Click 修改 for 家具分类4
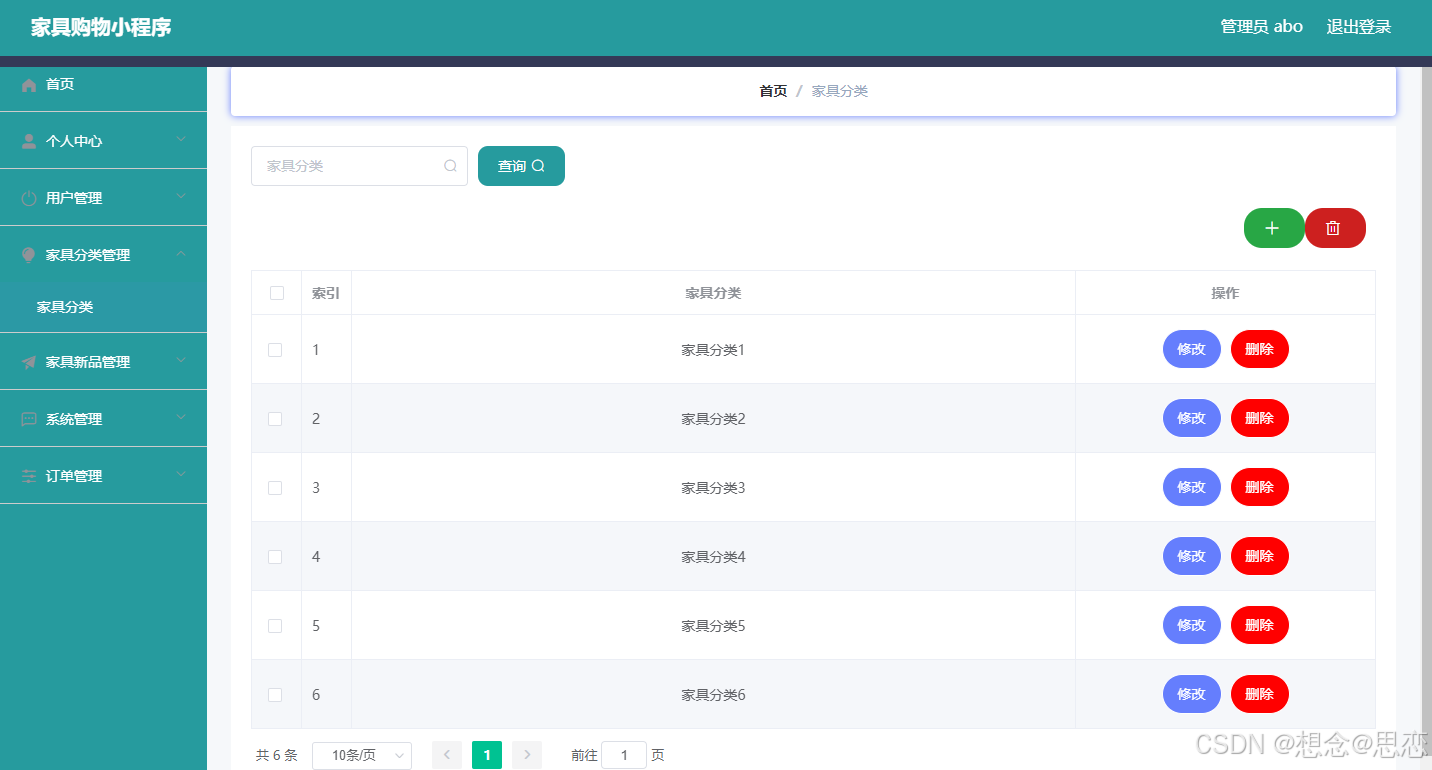The width and height of the screenshot is (1432, 770). coord(1192,556)
